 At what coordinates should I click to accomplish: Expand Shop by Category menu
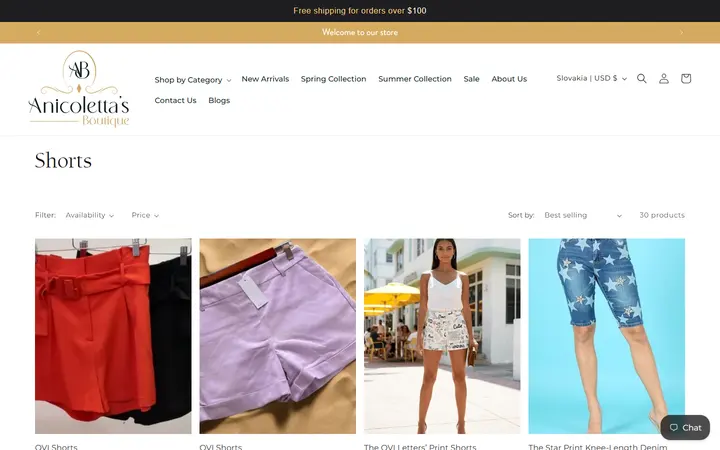tap(193, 80)
